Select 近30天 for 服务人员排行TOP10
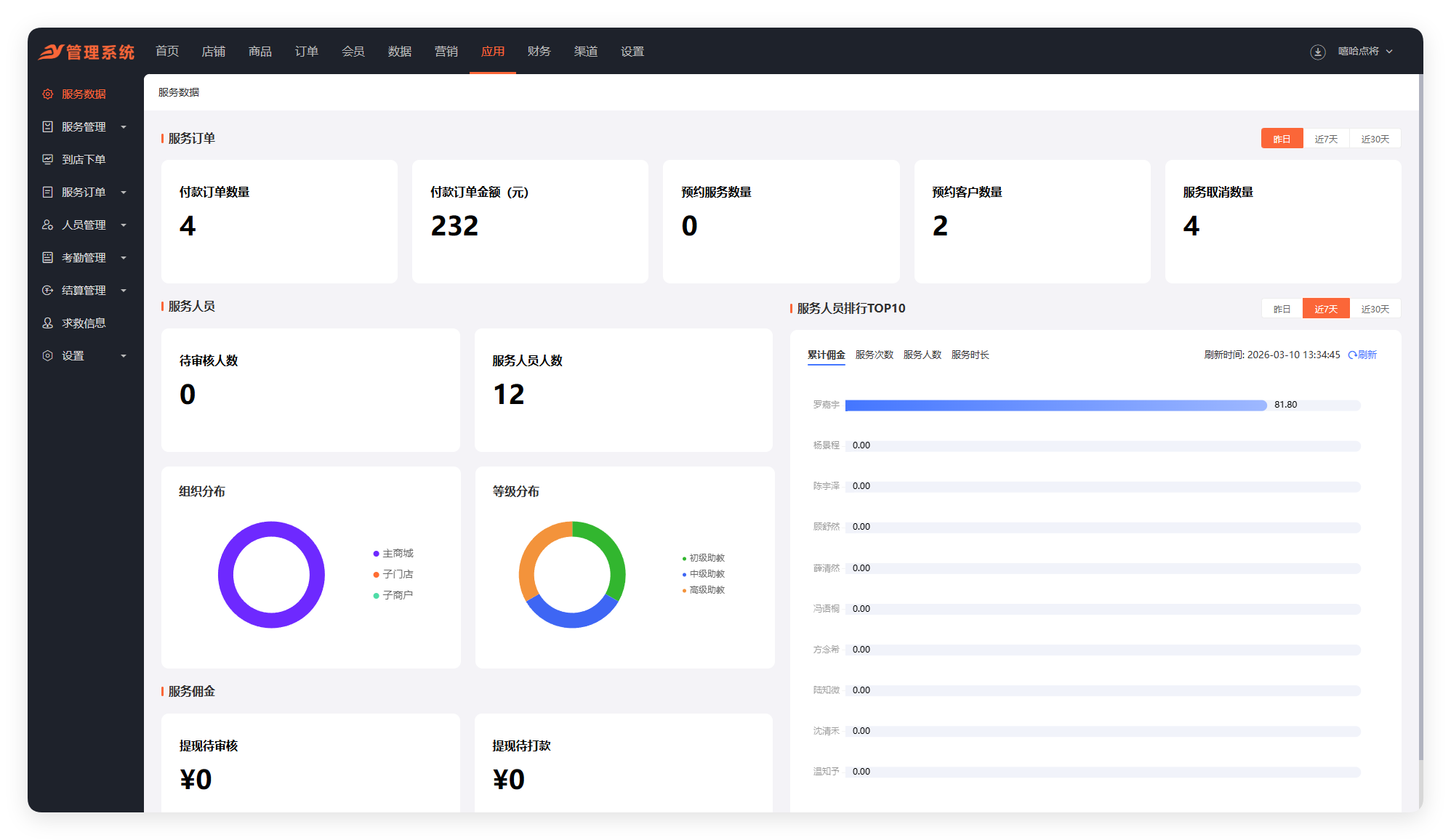The width and height of the screenshot is (1451, 840). point(1375,309)
